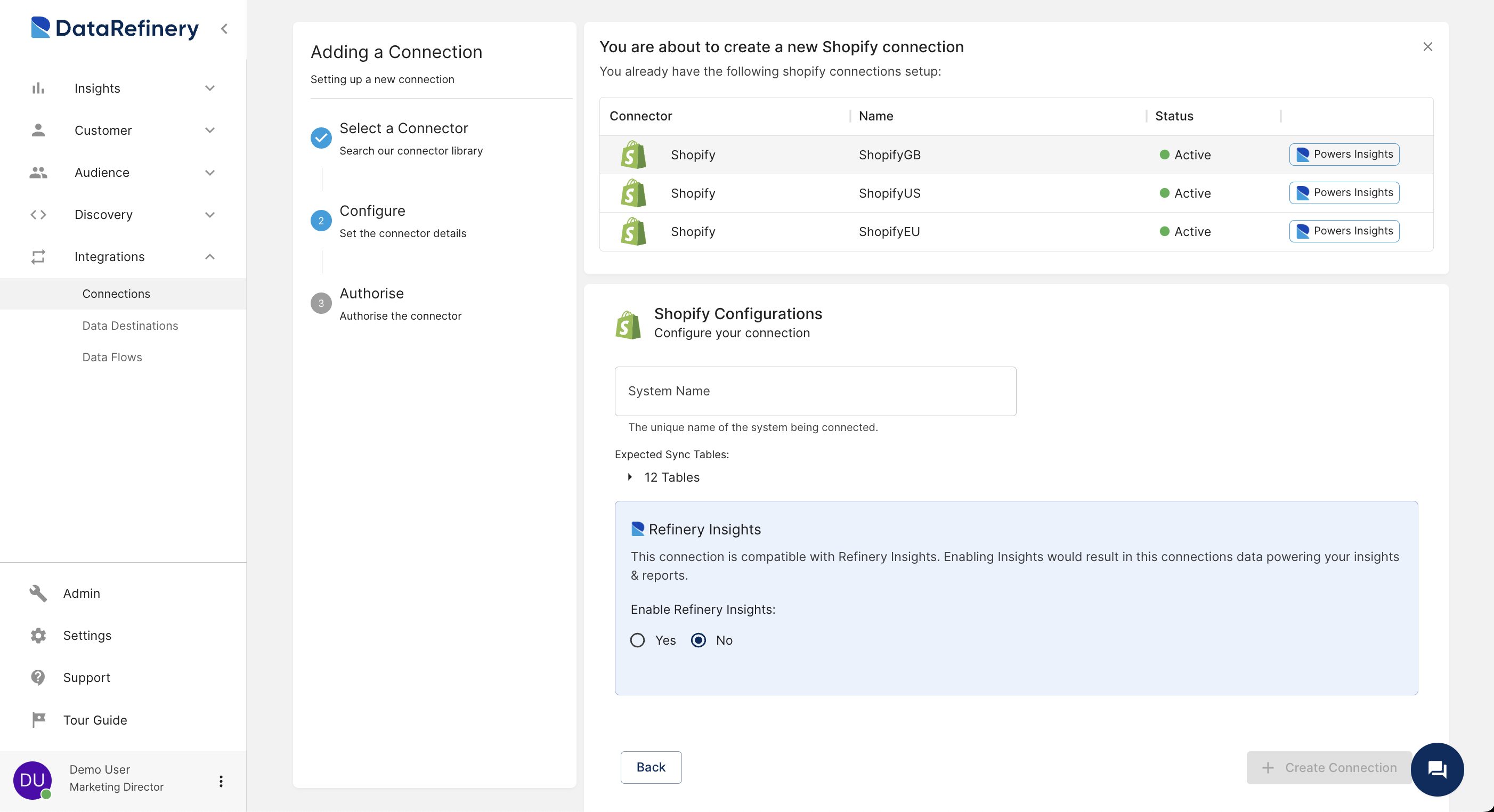Click the Active status for ShopifyGB
This screenshot has height=812, width=1494.
(x=1185, y=155)
